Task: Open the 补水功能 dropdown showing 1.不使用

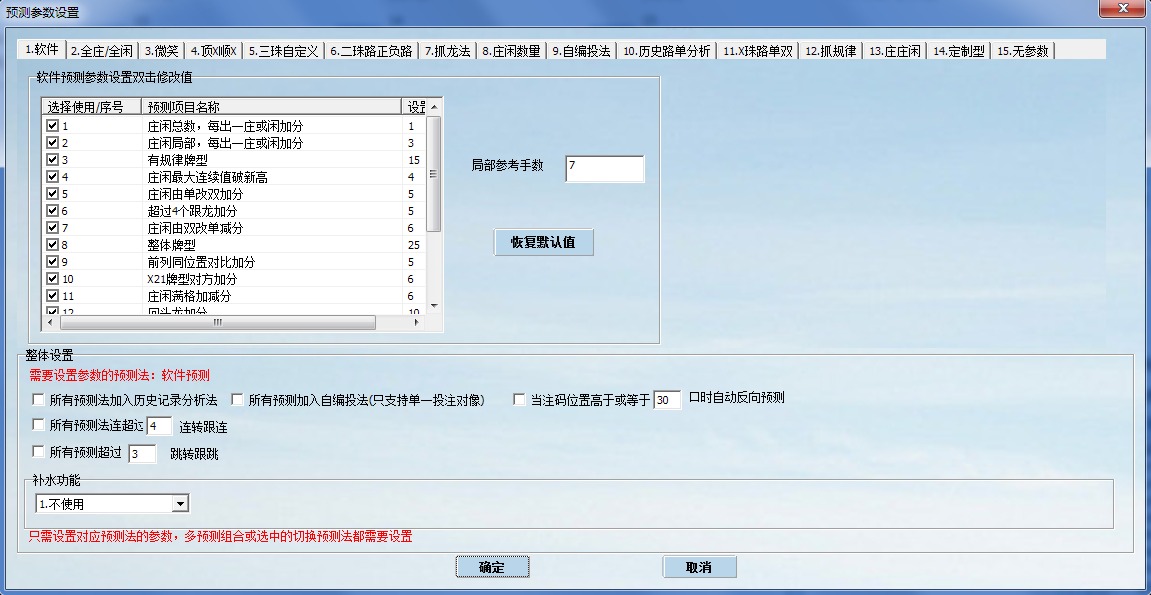Action: tap(180, 504)
